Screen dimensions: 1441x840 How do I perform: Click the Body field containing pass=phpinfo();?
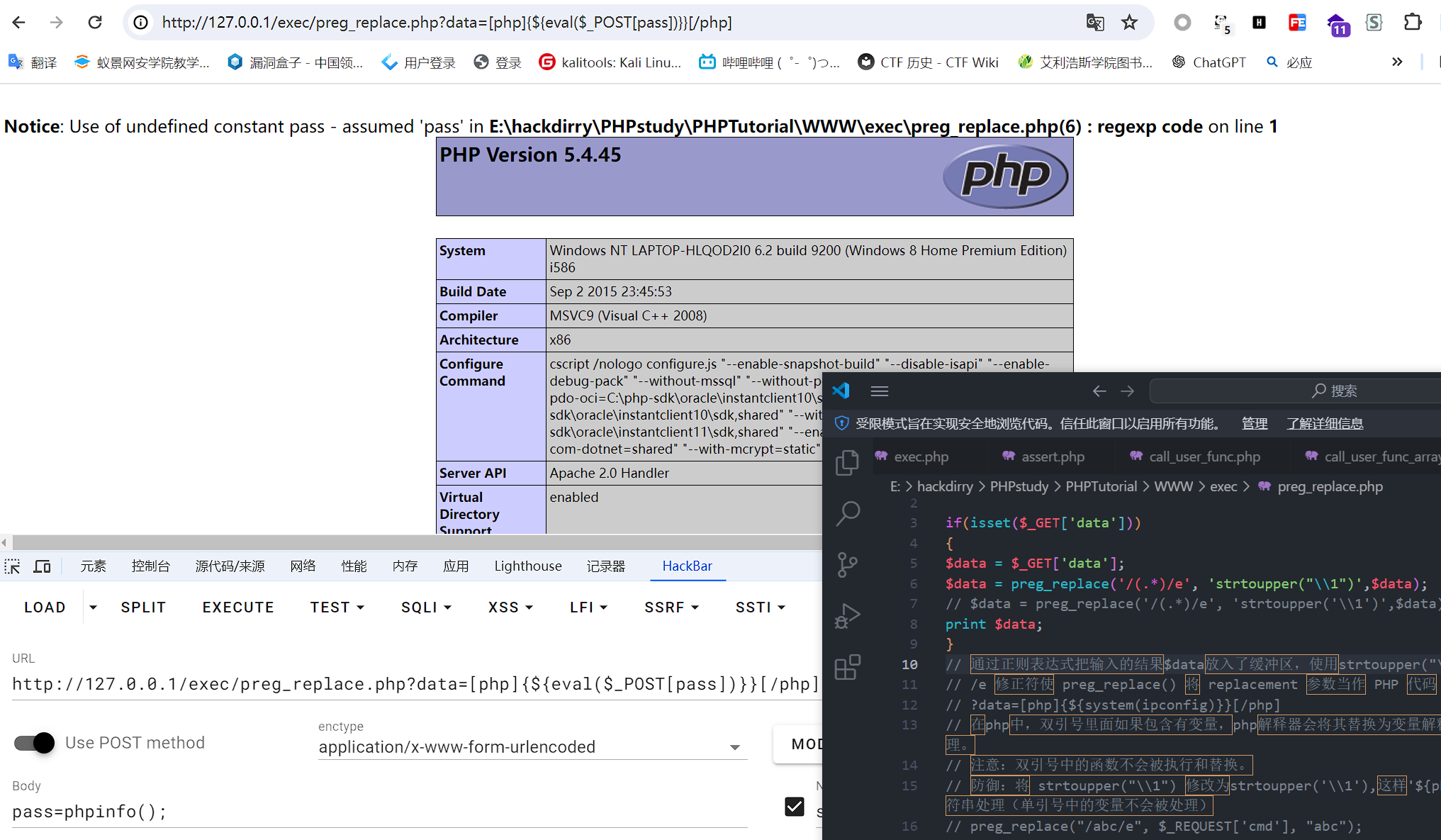pos(379,812)
